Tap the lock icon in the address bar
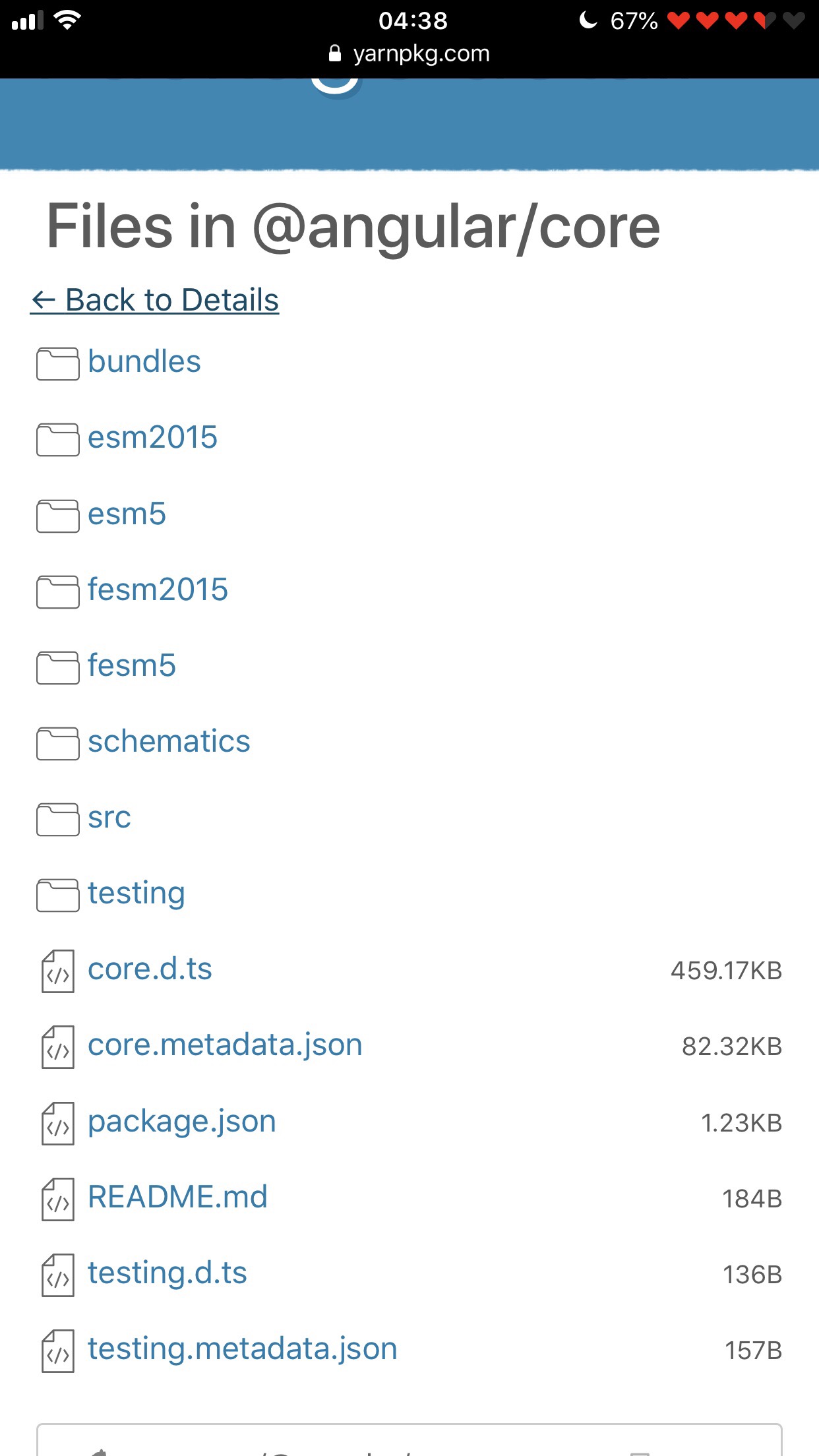 pyautogui.click(x=335, y=53)
